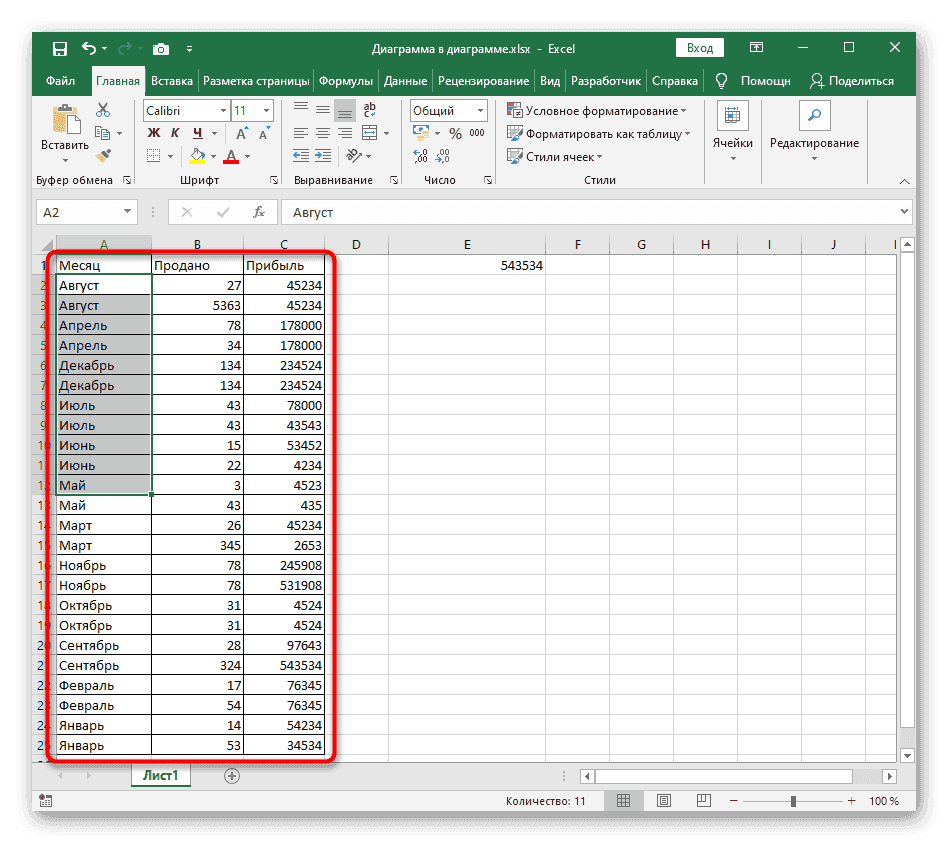Click the Format Painter brush icon
Screen dimensions: 948x843
pyautogui.click(x=102, y=155)
